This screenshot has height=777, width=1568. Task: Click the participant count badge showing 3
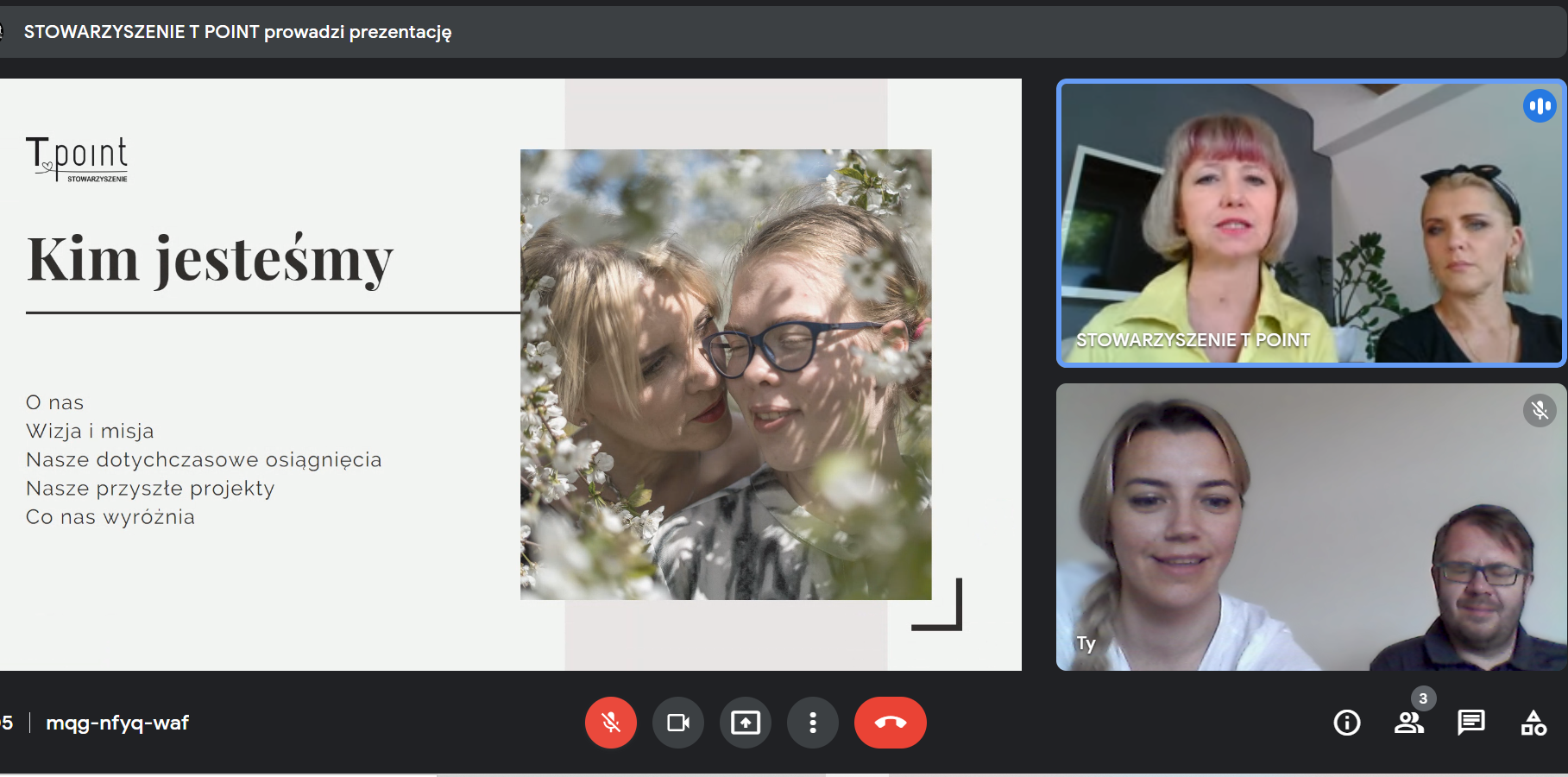[1423, 698]
